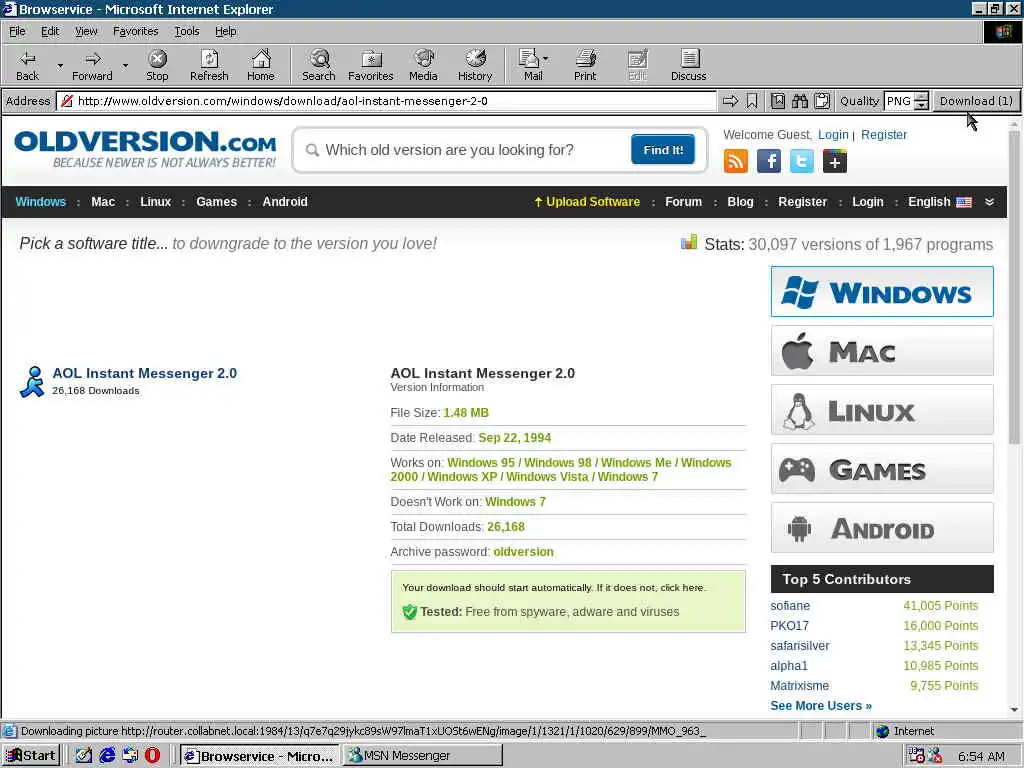Expand the Mail button dropdown arrow
The height and width of the screenshot is (768, 1024).
(546, 59)
